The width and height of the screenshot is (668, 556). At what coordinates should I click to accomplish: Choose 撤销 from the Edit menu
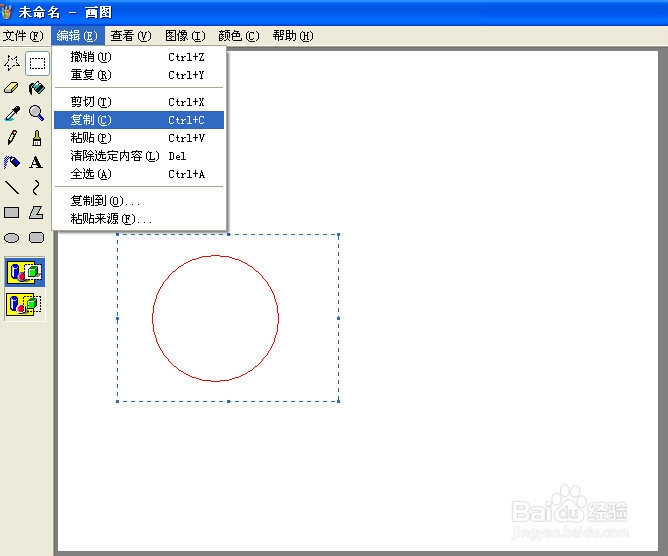click(139, 57)
